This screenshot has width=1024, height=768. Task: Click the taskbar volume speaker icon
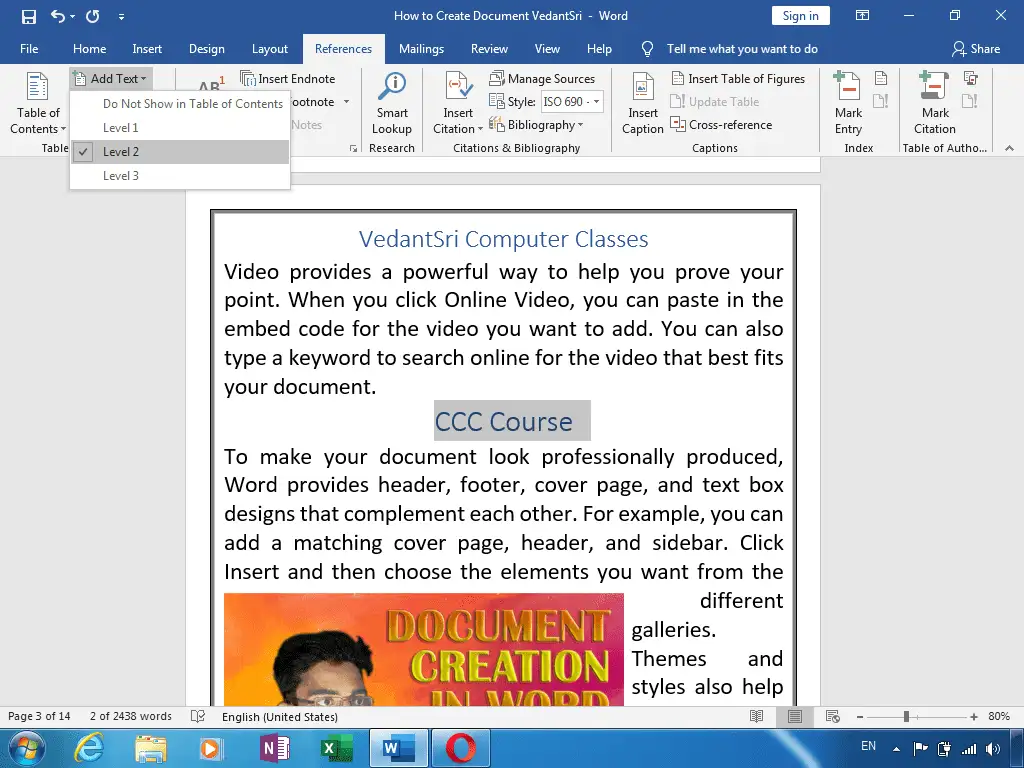pos(993,748)
